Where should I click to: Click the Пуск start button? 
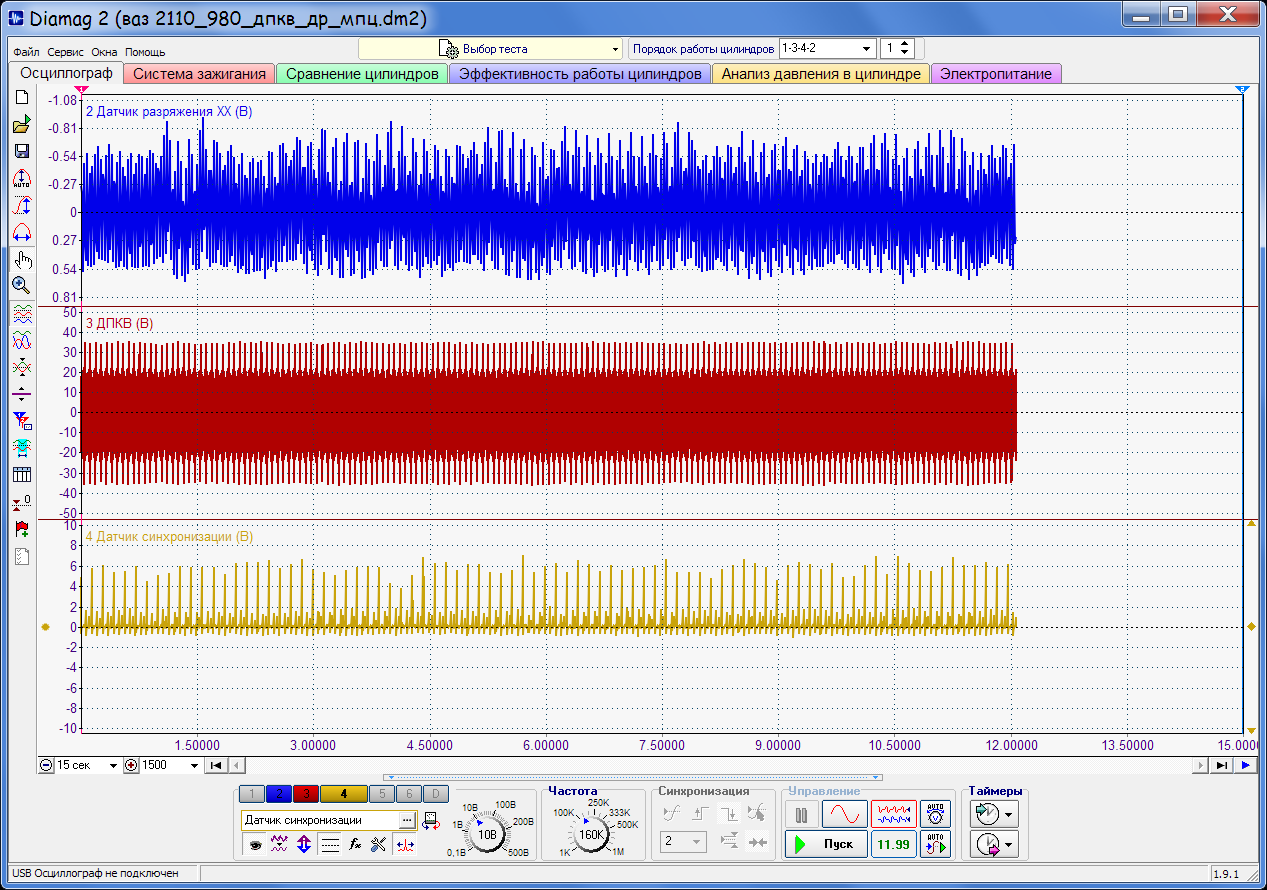tap(825, 844)
